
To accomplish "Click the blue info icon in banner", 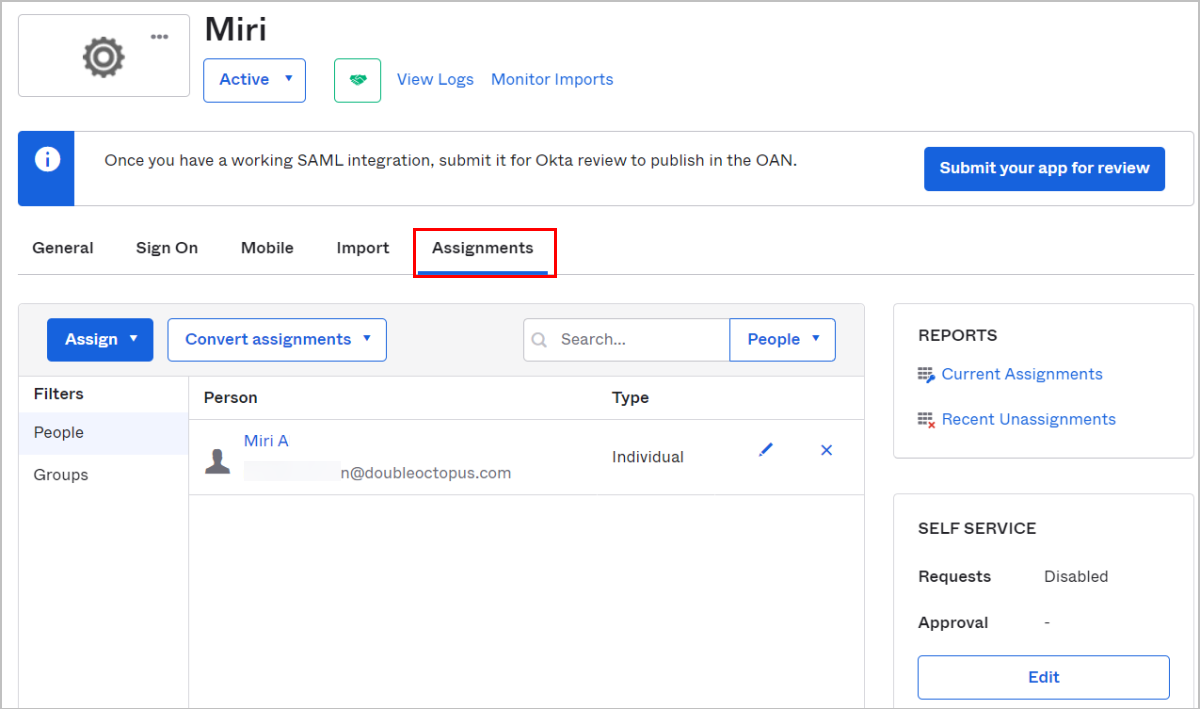I will click(47, 160).
